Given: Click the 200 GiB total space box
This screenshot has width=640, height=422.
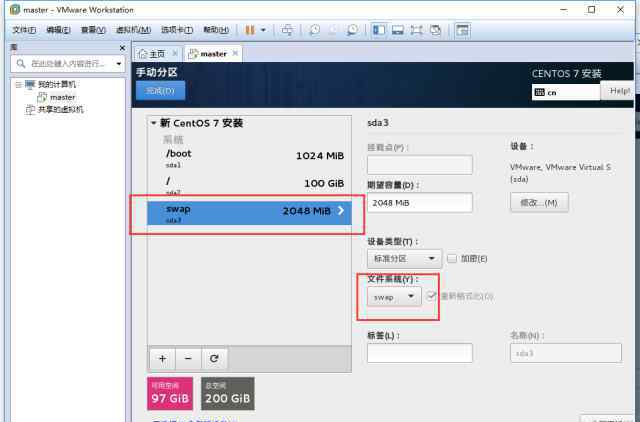Looking at the screenshot, I should pos(227,393).
